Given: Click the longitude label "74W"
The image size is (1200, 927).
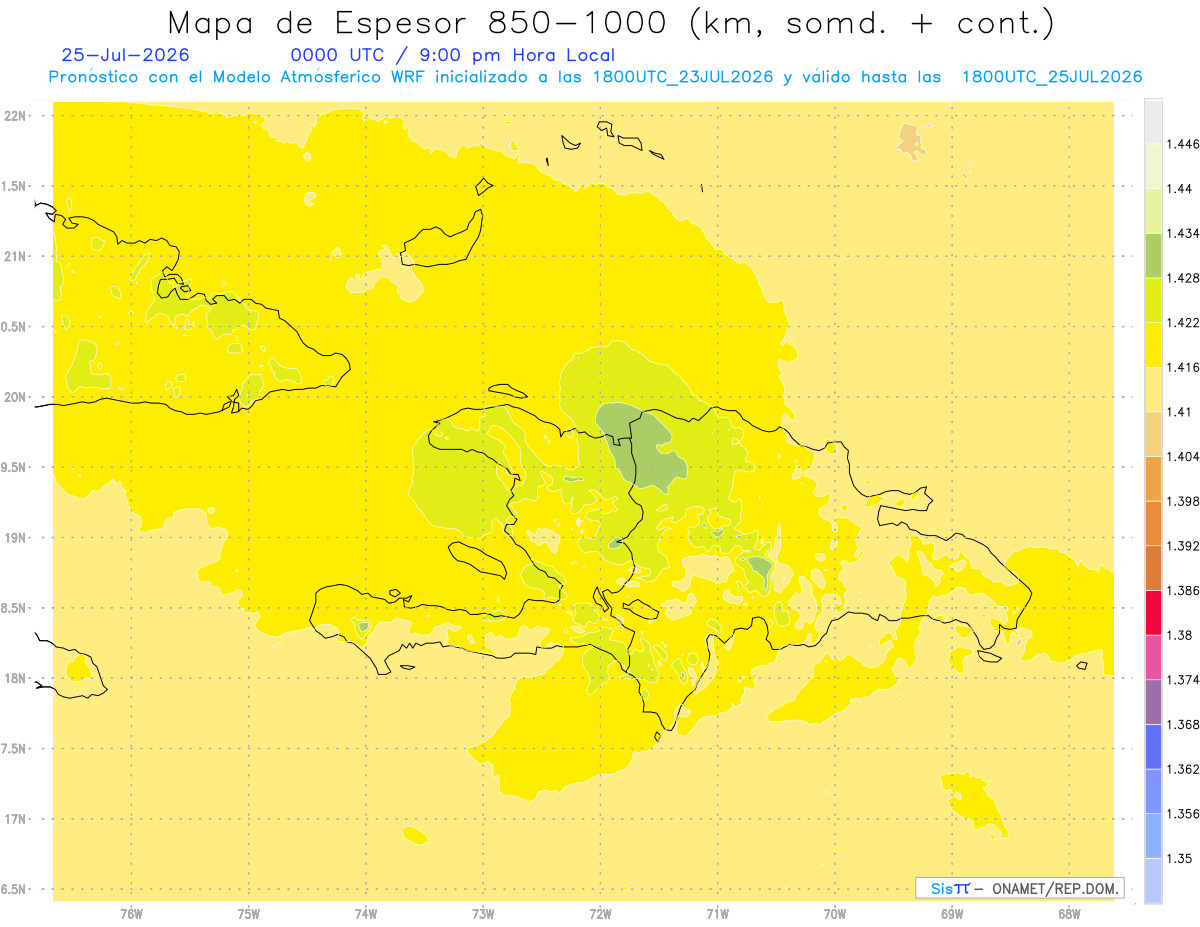Looking at the screenshot, I should [366, 914].
